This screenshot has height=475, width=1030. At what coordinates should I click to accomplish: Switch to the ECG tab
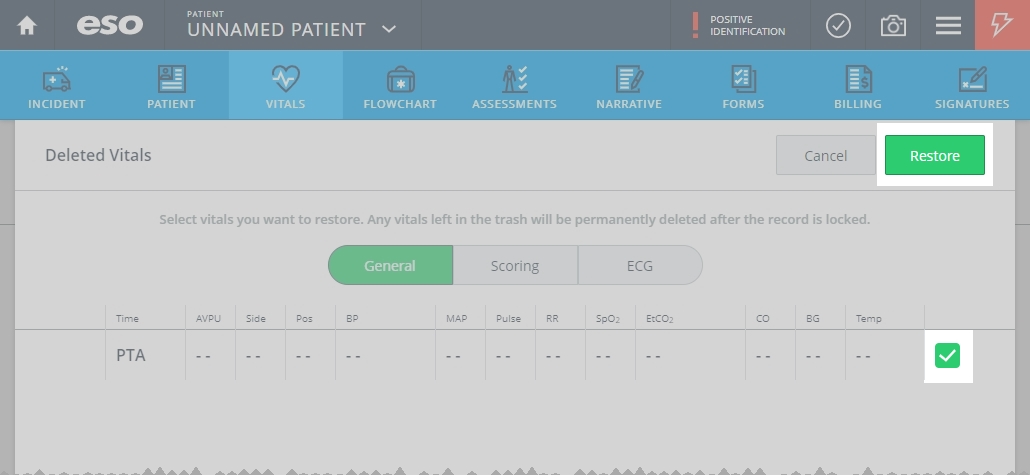[640, 265]
